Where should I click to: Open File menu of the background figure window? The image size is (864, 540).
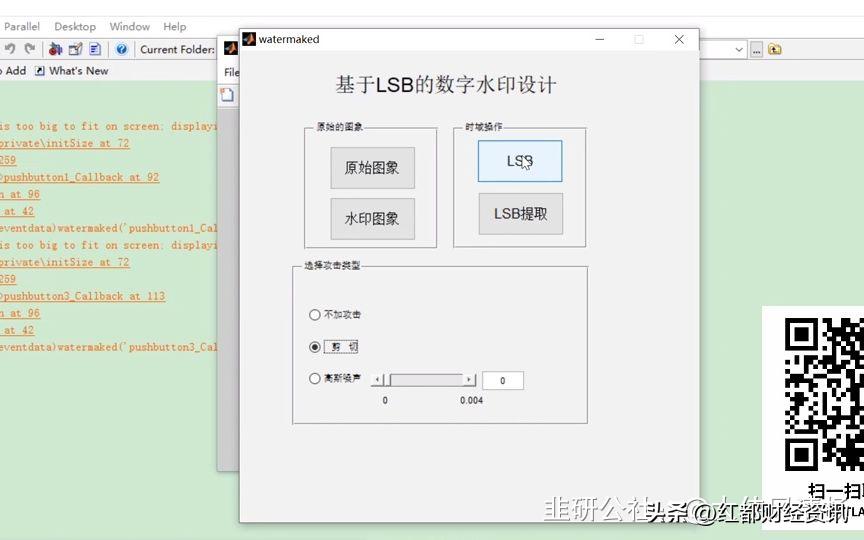pos(231,72)
